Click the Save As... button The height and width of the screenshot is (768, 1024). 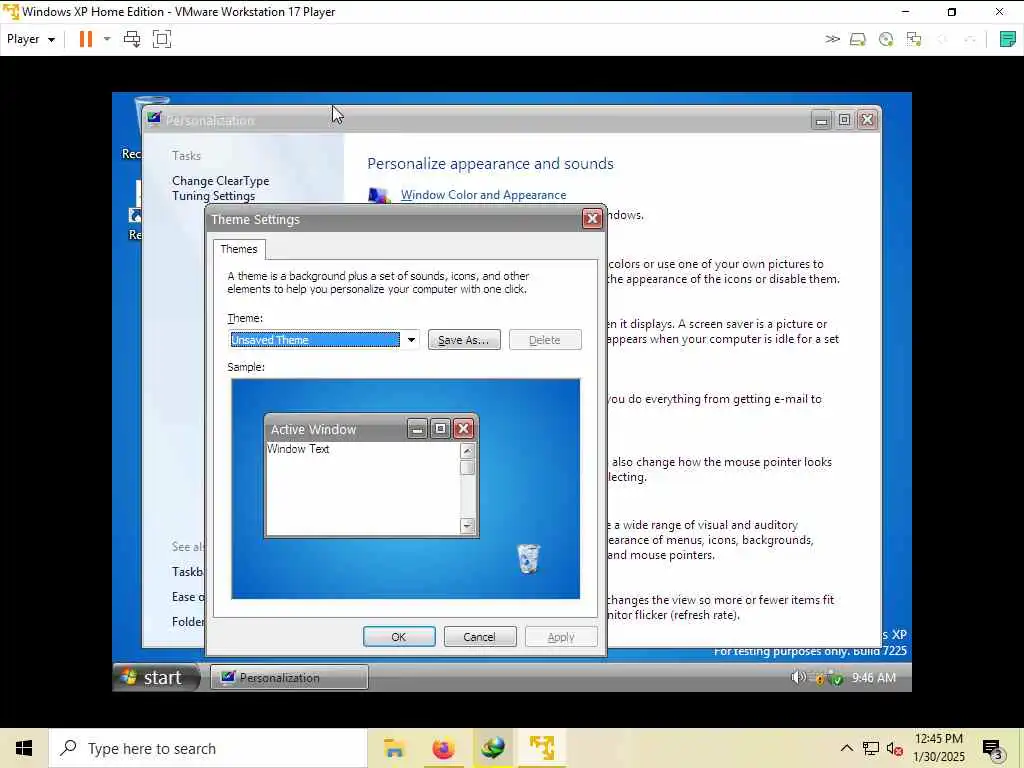464,340
